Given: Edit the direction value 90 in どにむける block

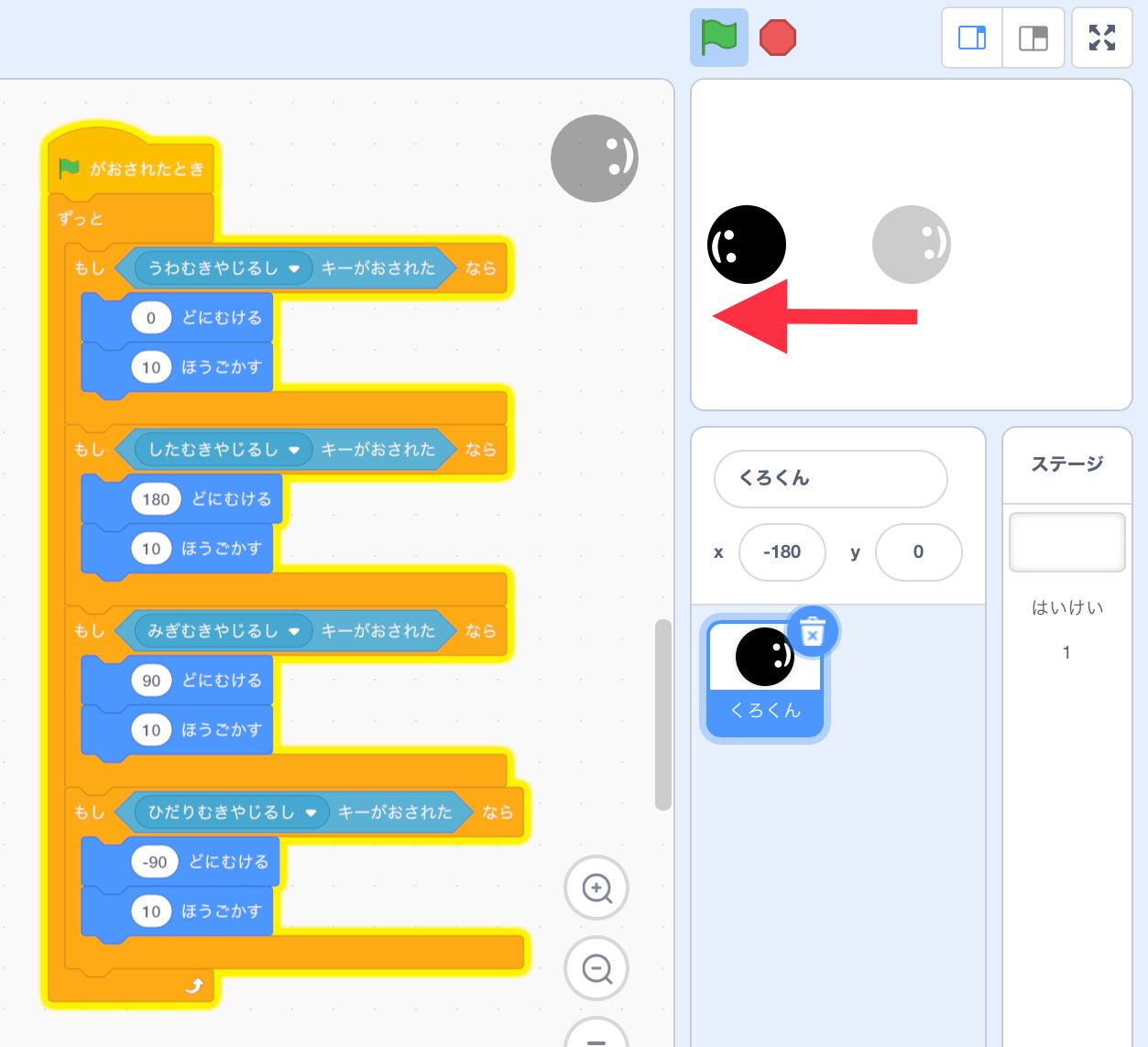Looking at the screenshot, I should tap(151, 681).
